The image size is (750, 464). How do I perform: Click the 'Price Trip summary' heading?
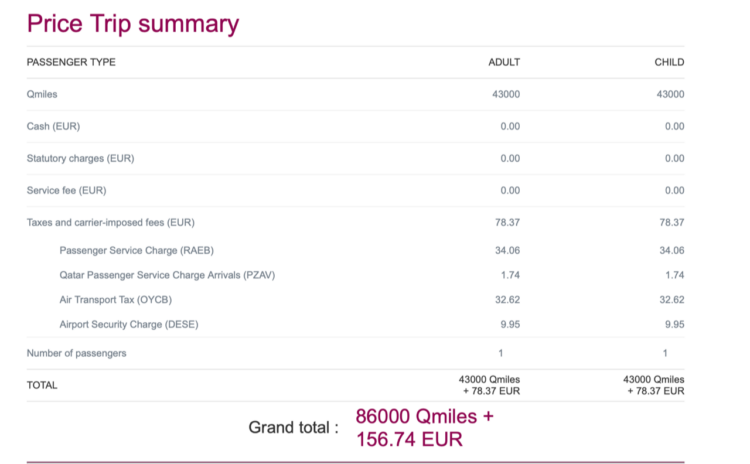click(133, 24)
